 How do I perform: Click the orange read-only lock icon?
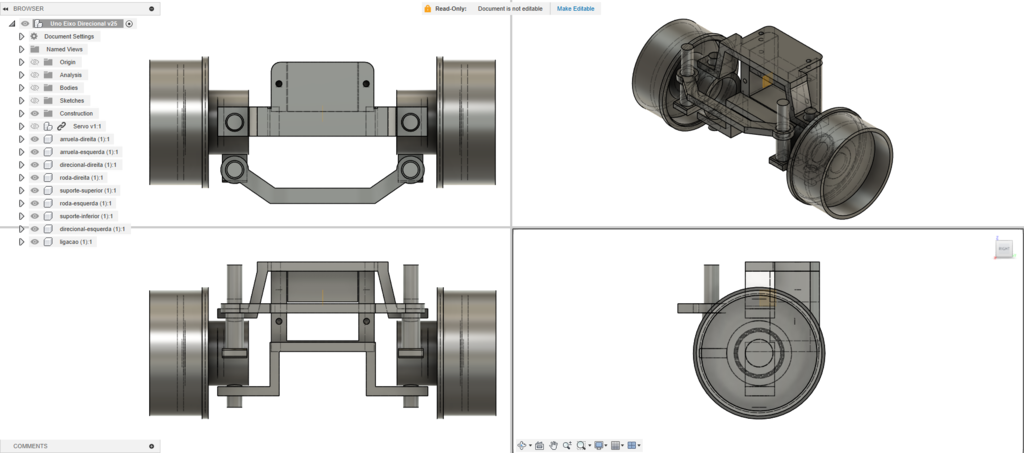[x=427, y=8]
